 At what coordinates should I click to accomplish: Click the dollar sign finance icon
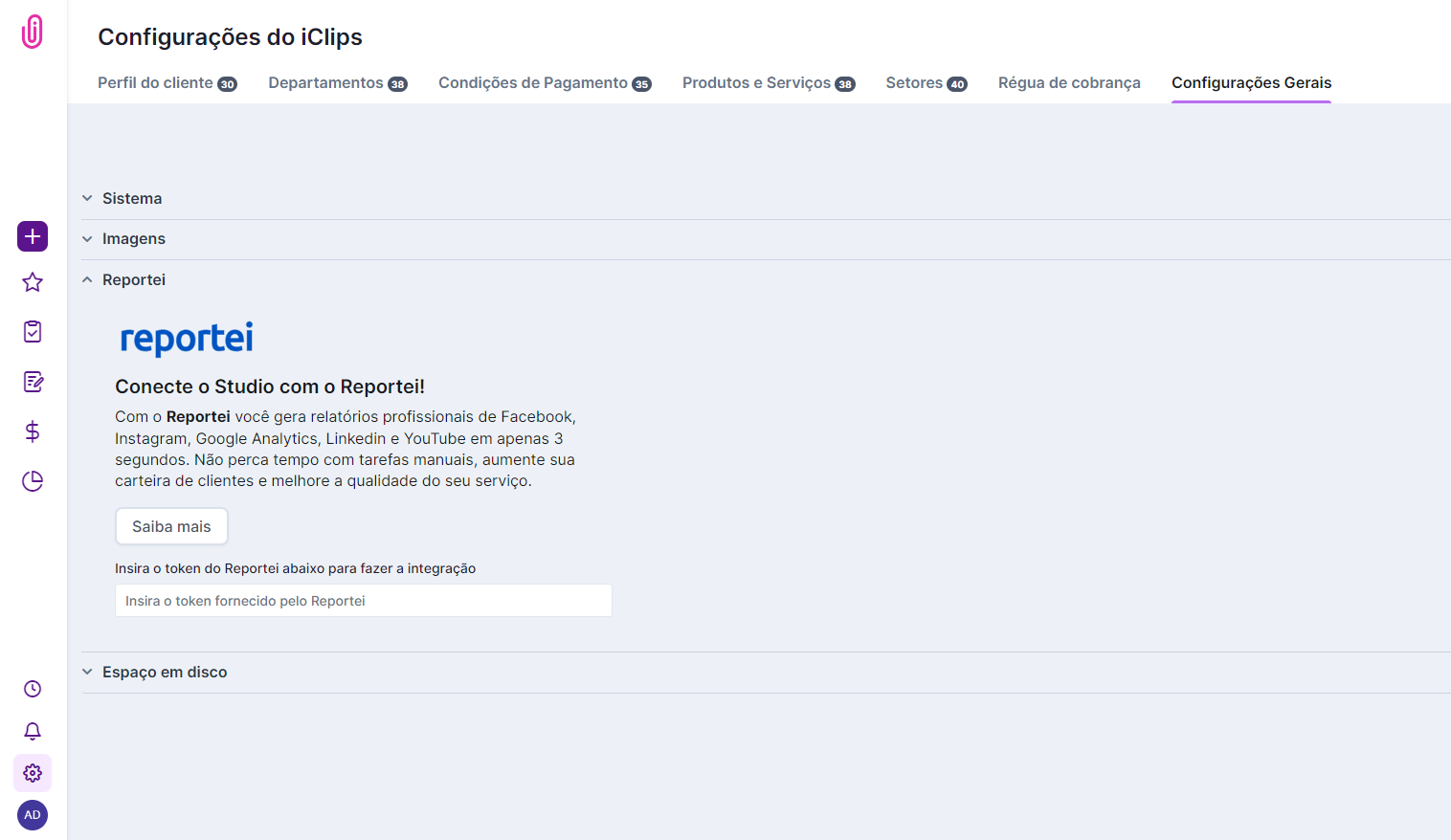(32, 431)
